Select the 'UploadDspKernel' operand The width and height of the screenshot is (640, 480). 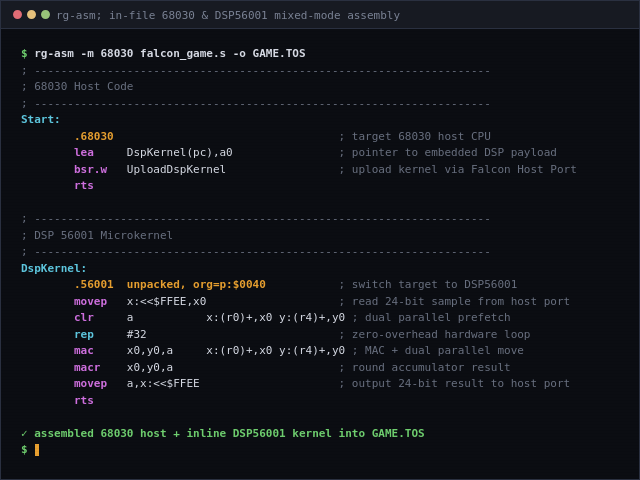tap(176, 169)
